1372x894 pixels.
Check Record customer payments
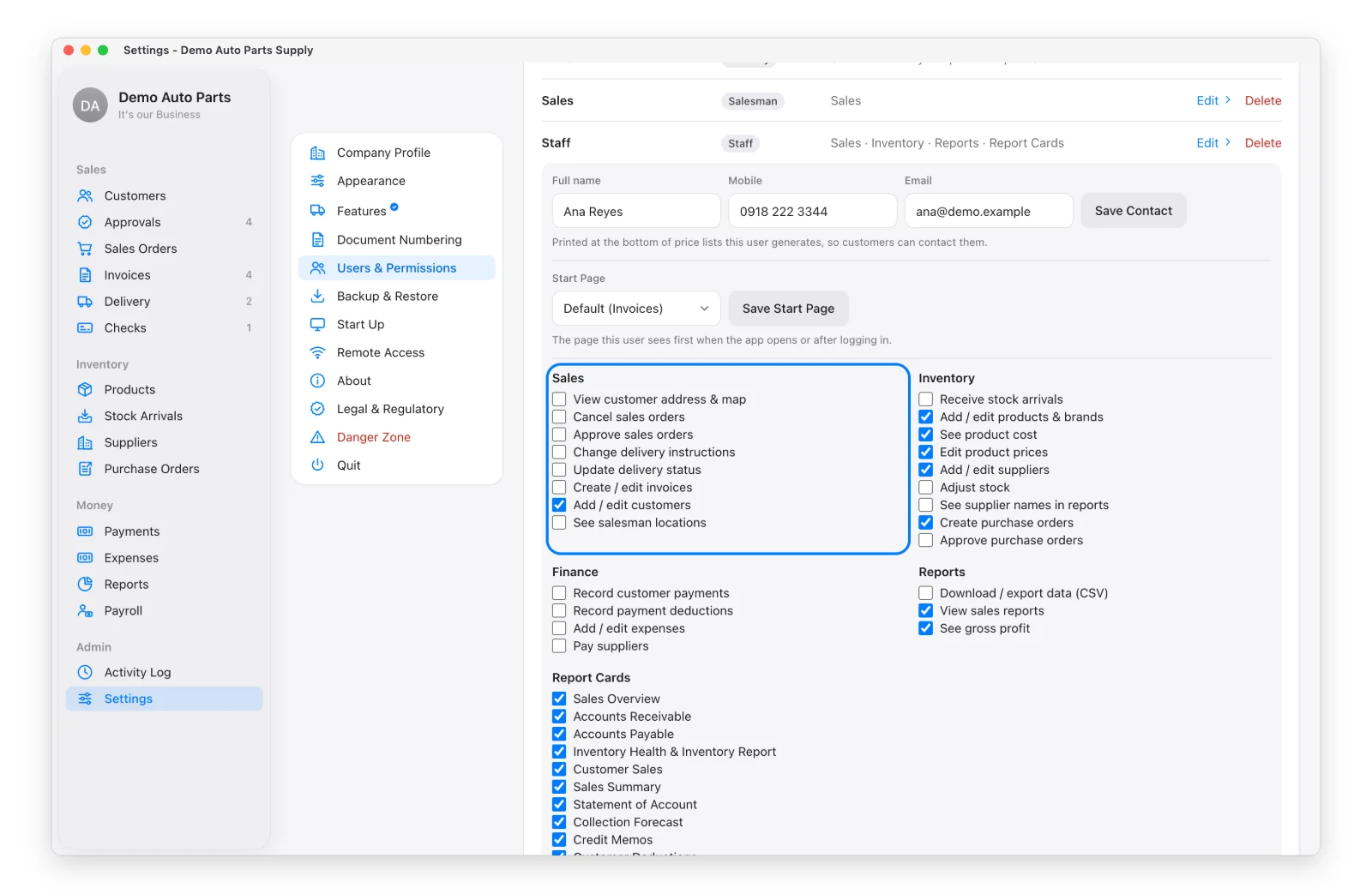559,593
